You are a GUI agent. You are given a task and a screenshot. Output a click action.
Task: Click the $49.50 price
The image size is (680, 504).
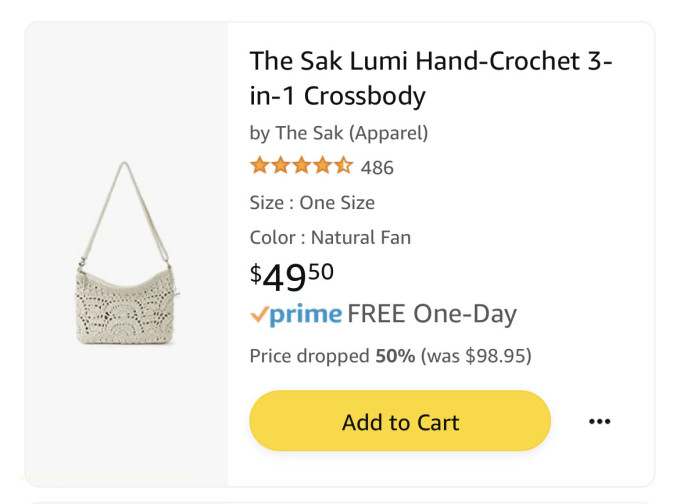291,275
